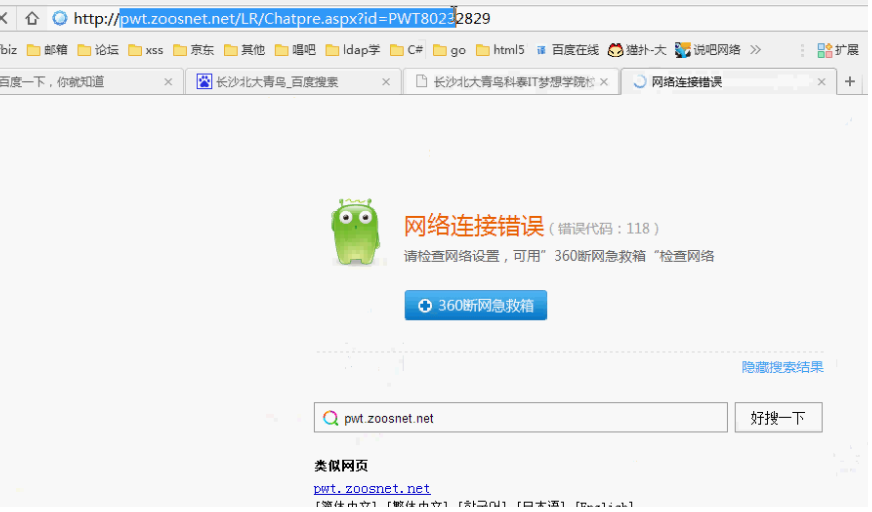Open the 京东 bookmark folder
Screen dimensions: 872x512
coord(194,50)
